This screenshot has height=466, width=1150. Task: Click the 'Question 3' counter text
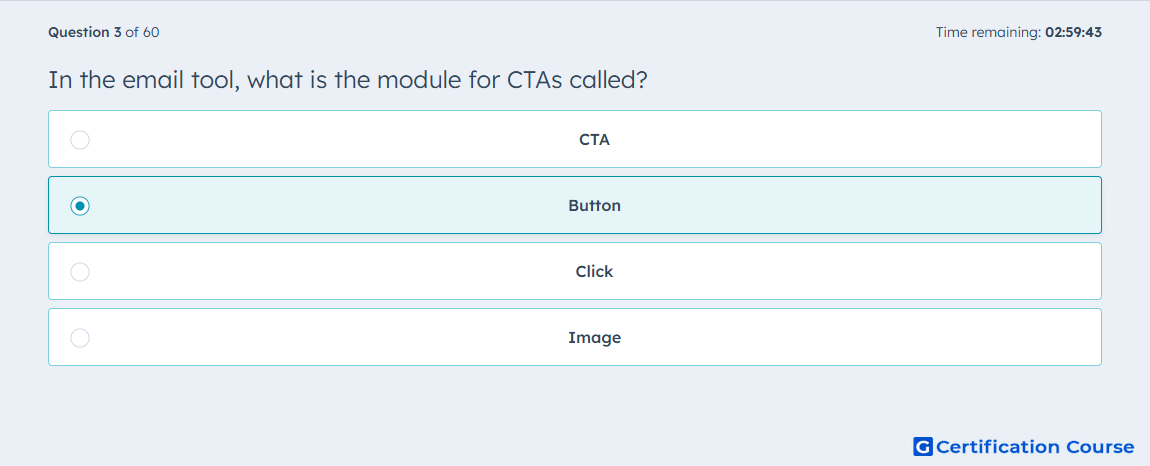pyautogui.click(x=85, y=32)
